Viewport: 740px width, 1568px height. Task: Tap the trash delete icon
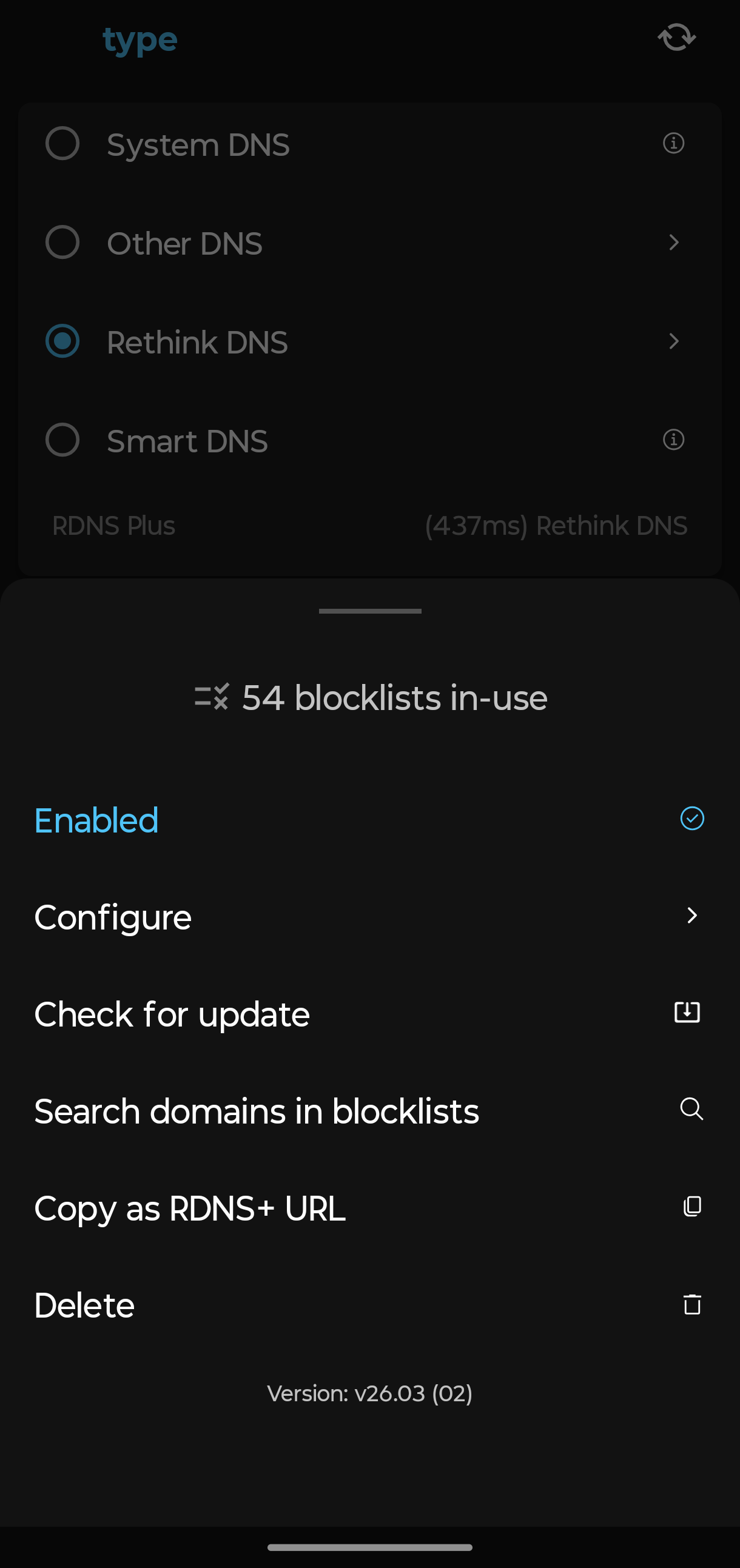point(692,1304)
